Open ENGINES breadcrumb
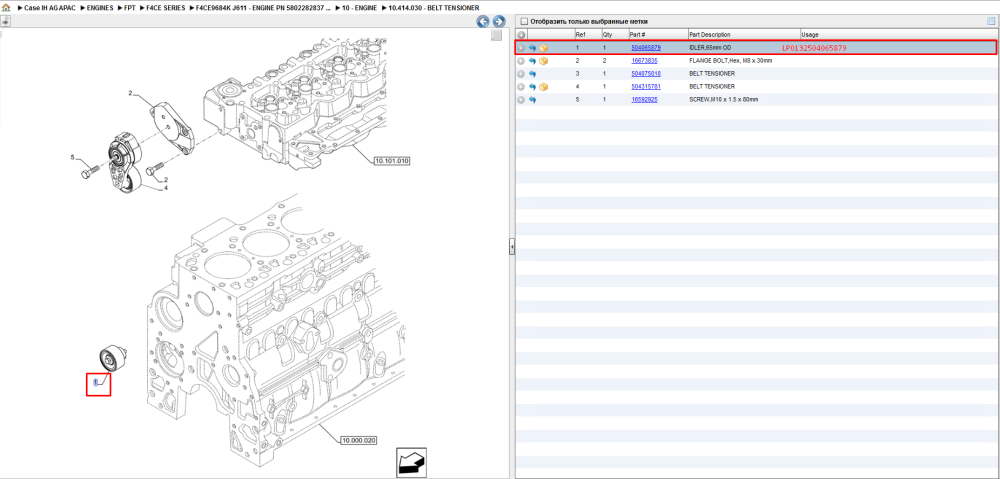1000x479 pixels. pos(100,8)
